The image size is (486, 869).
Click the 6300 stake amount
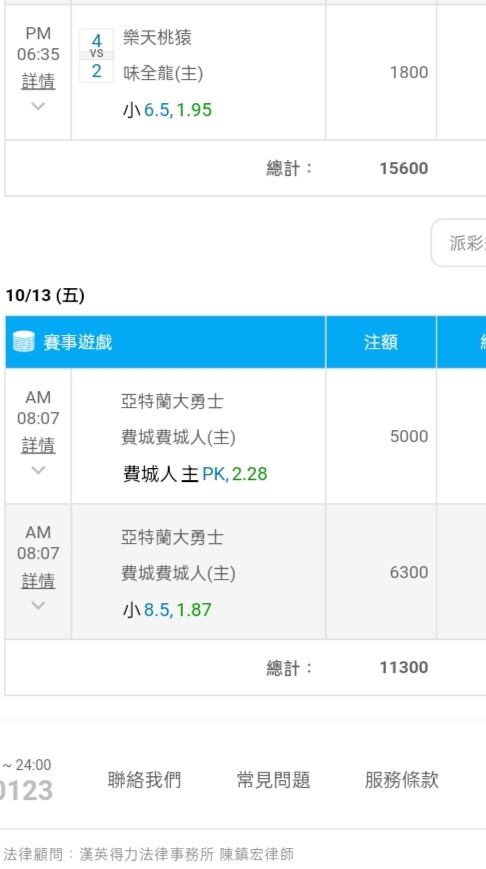tap(409, 572)
